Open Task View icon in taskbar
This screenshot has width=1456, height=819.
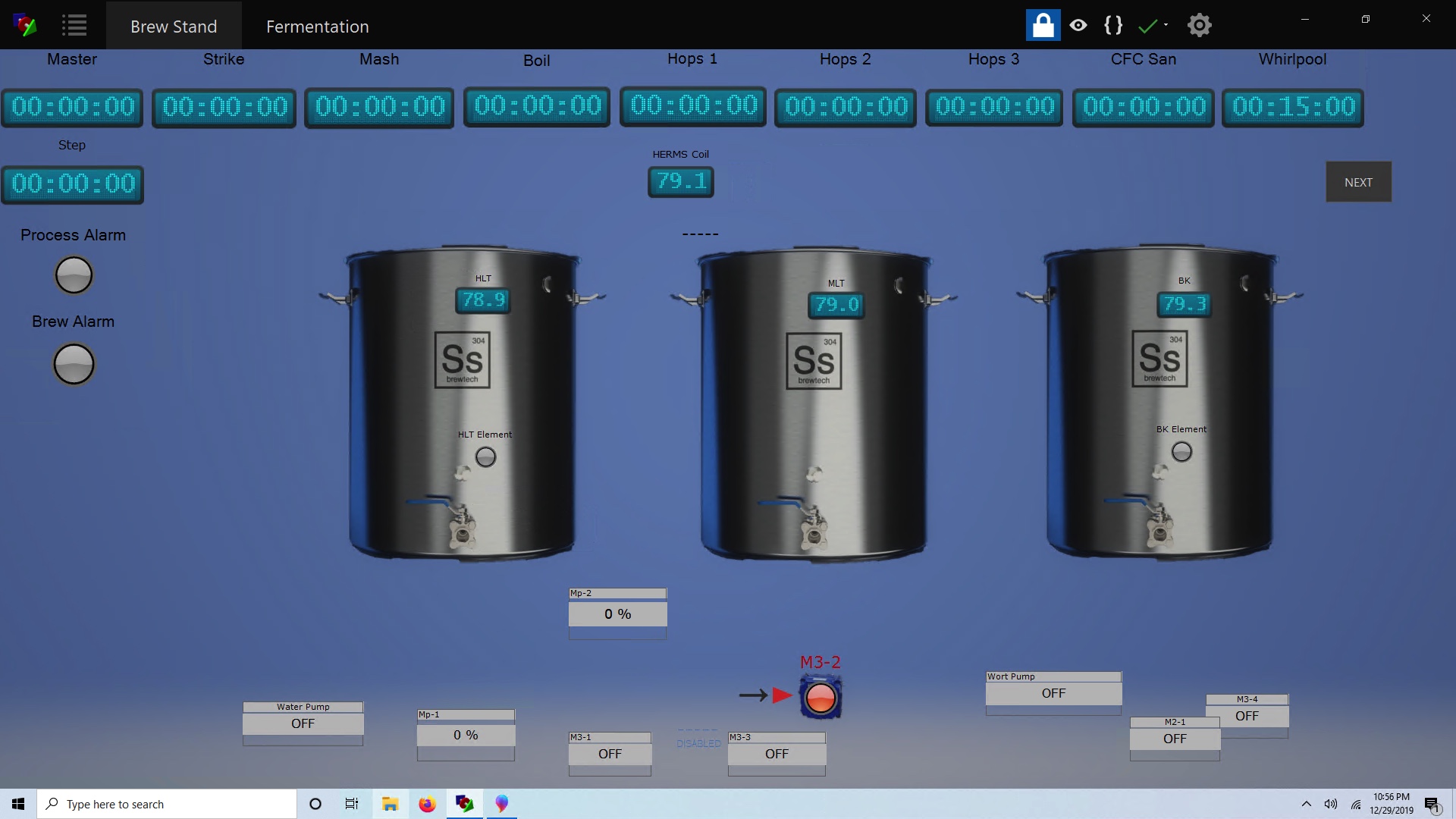[352, 804]
